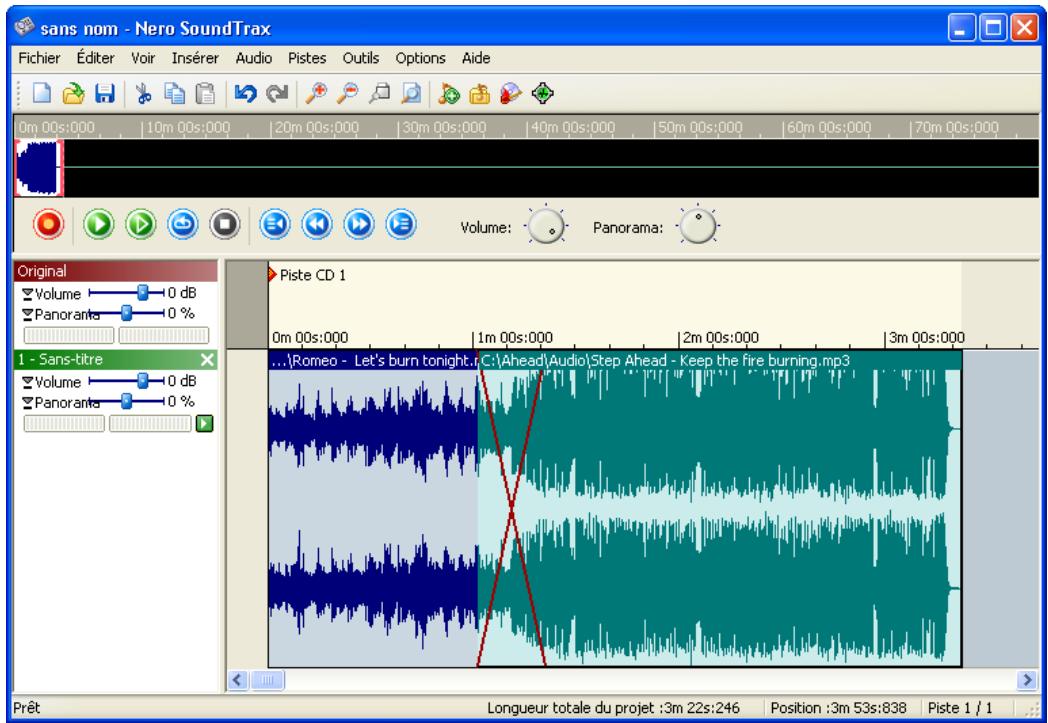
Task: Play the project with the first green play button
Action: [x=99, y=225]
